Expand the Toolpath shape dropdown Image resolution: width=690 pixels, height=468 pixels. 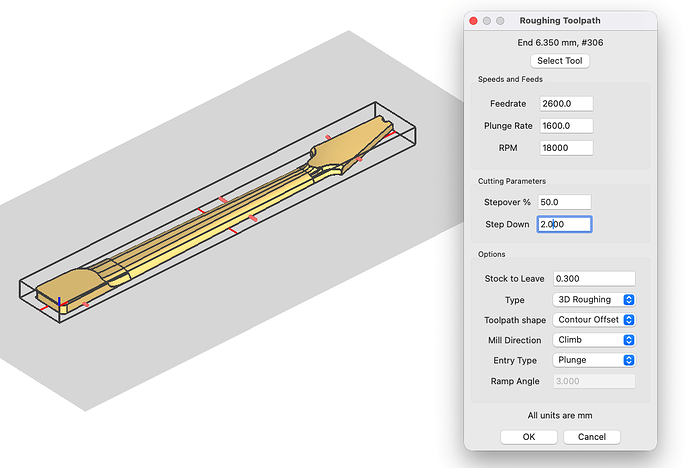pyautogui.click(x=594, y=320)
